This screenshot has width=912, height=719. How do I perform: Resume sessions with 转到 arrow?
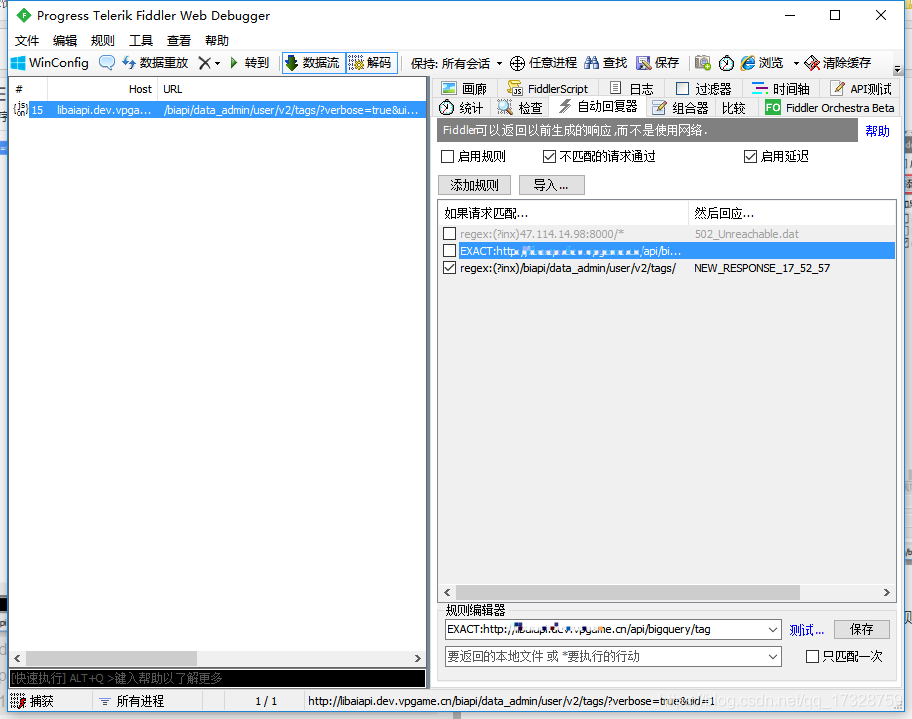250,63
